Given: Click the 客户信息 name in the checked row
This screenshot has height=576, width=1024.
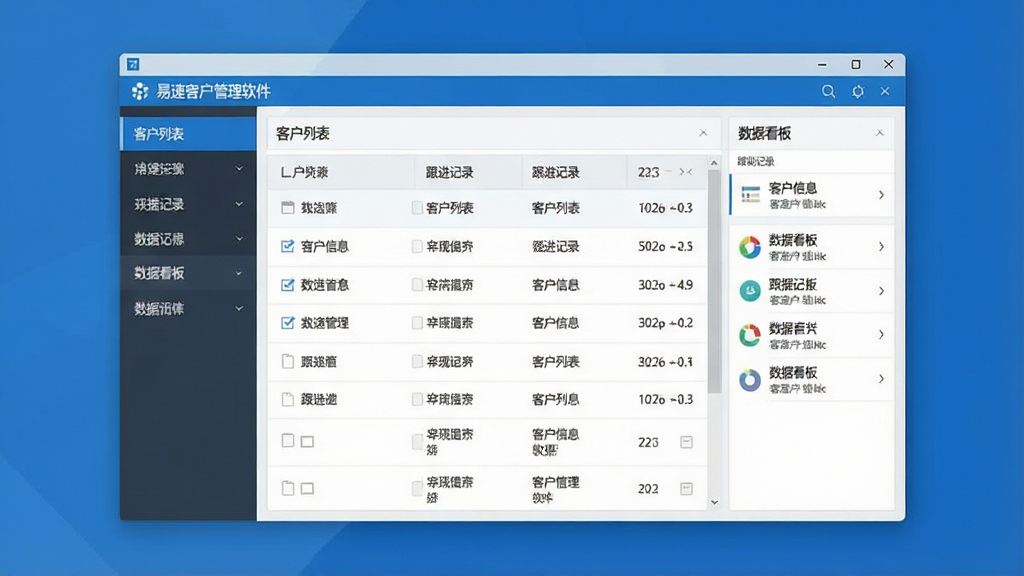Looking at the screenshot, I should (x=325, y=246).
